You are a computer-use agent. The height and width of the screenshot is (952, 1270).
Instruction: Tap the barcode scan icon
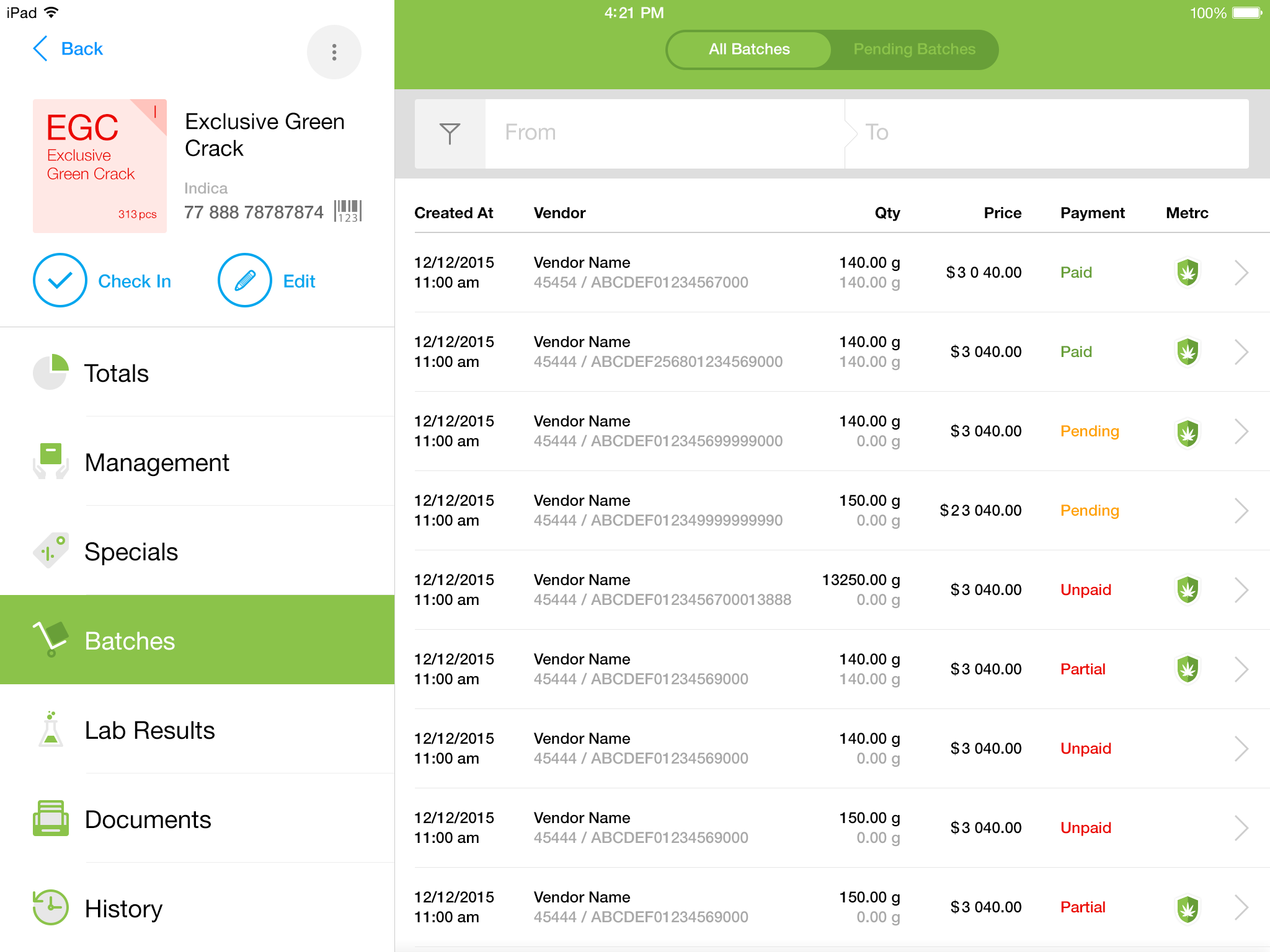click(x=348, y=211)
